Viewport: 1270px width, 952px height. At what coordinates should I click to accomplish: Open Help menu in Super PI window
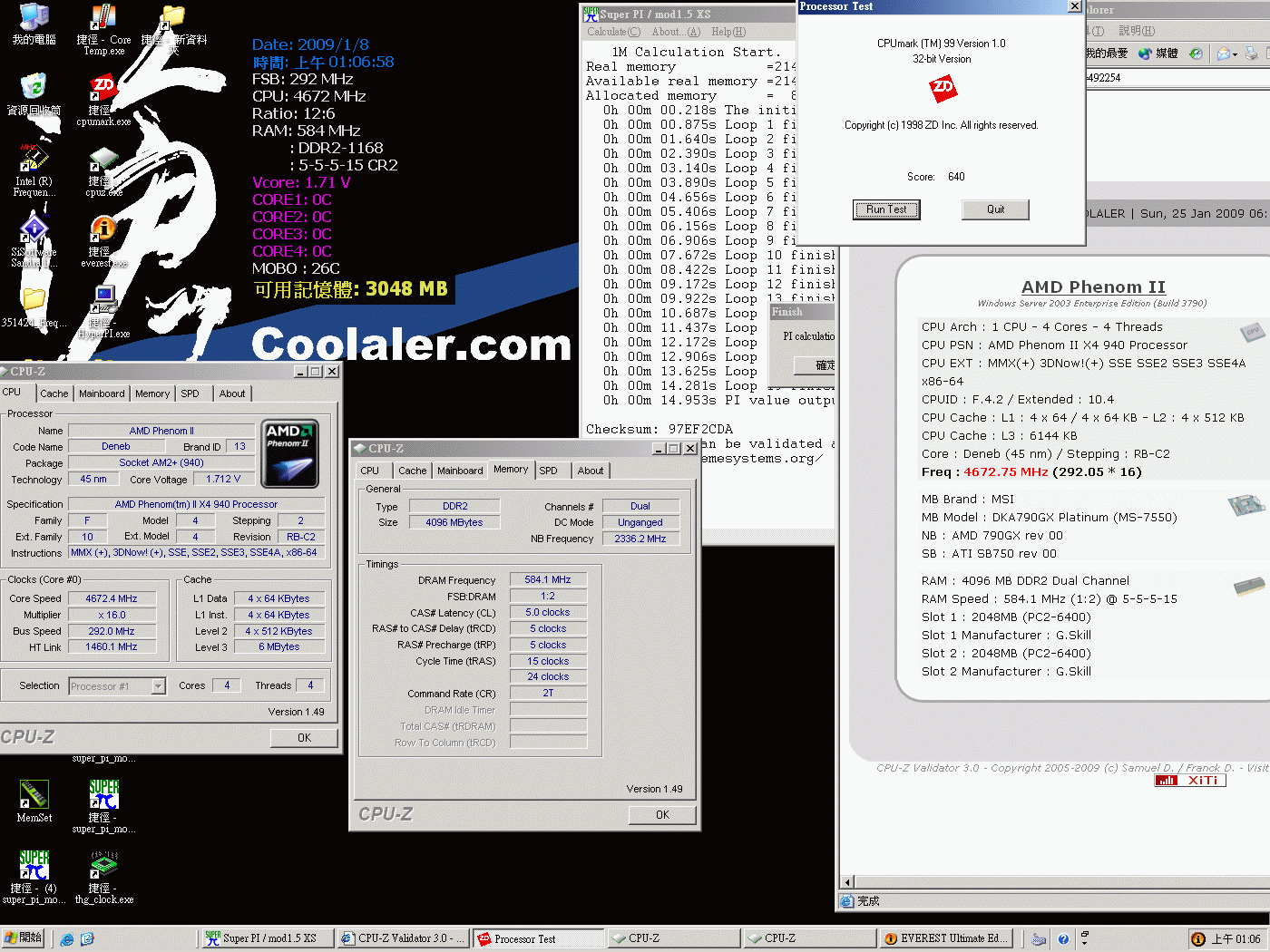click(728, 32)
